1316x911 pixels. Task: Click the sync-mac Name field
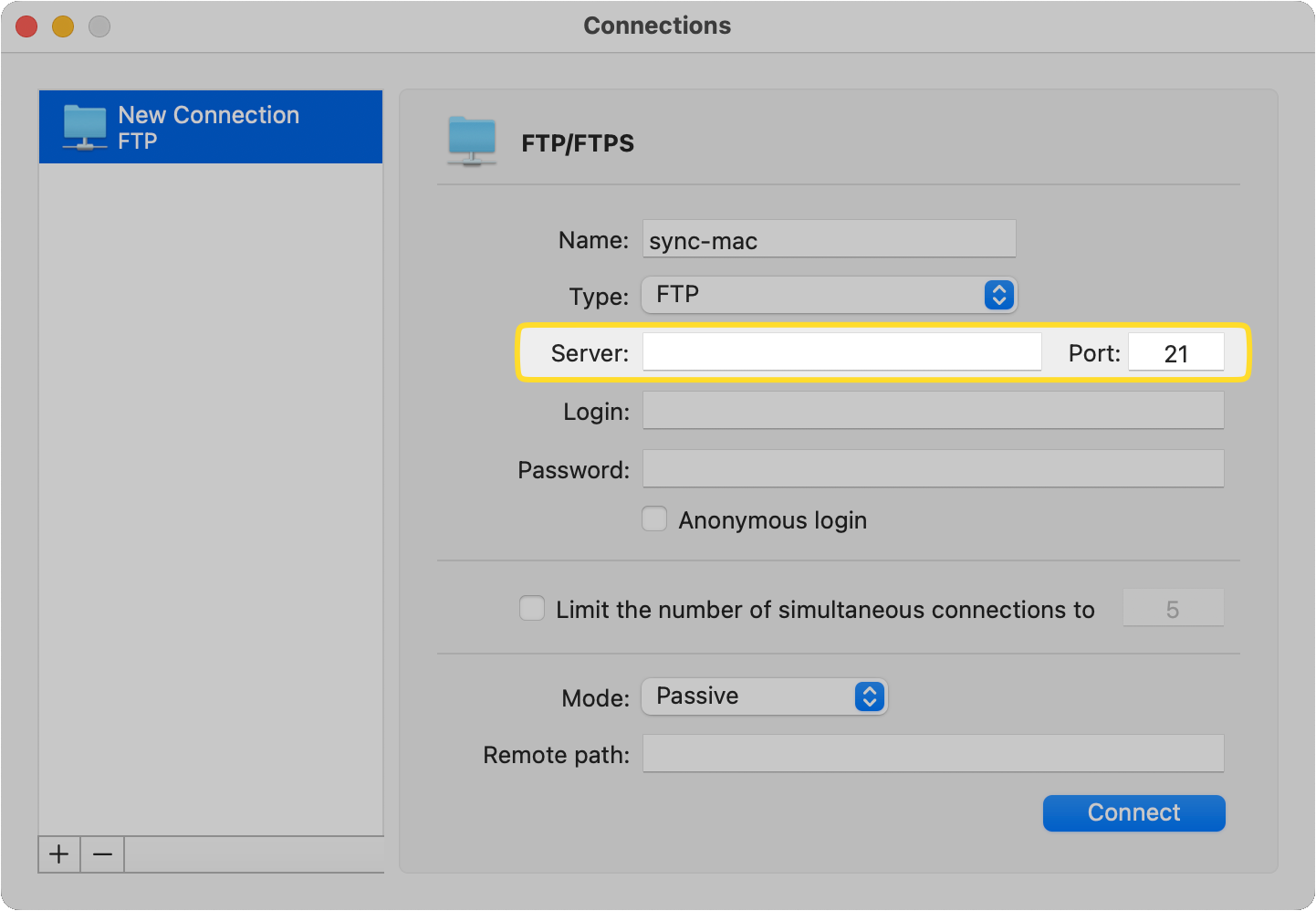pos(829,239)
